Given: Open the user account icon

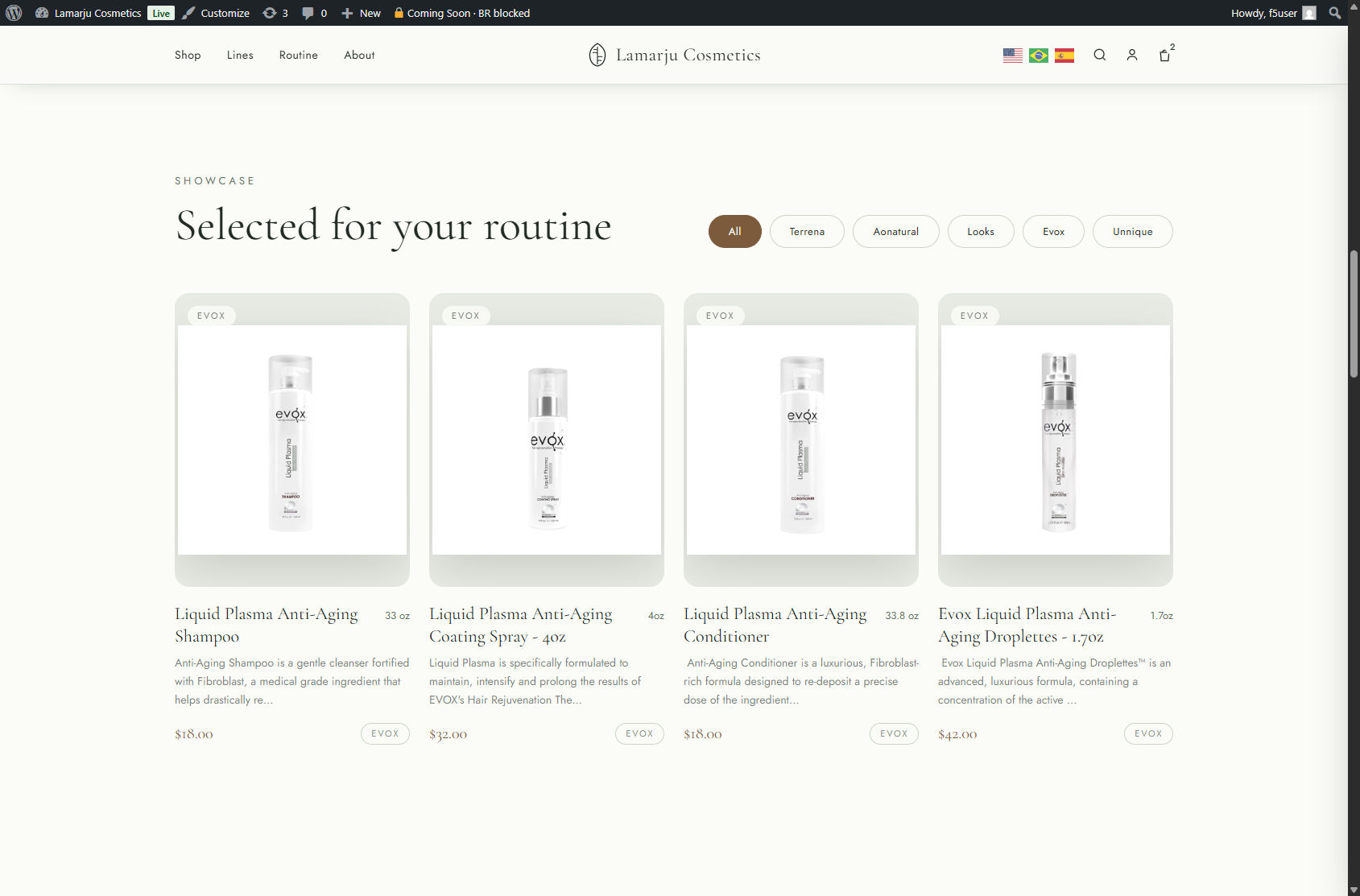Looking at the screenshot, I should 1132,55.
